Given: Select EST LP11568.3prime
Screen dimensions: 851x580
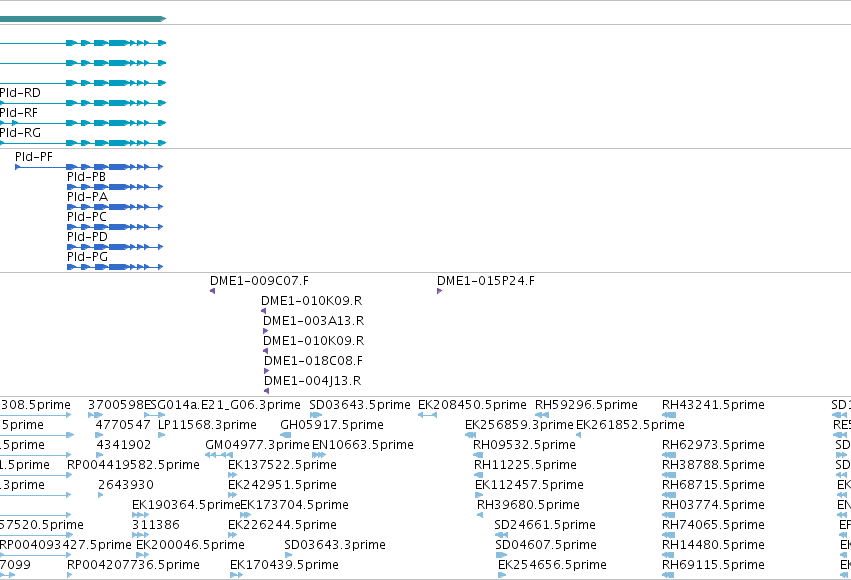Looking at the screenshot, I should [x=207, y=425].
